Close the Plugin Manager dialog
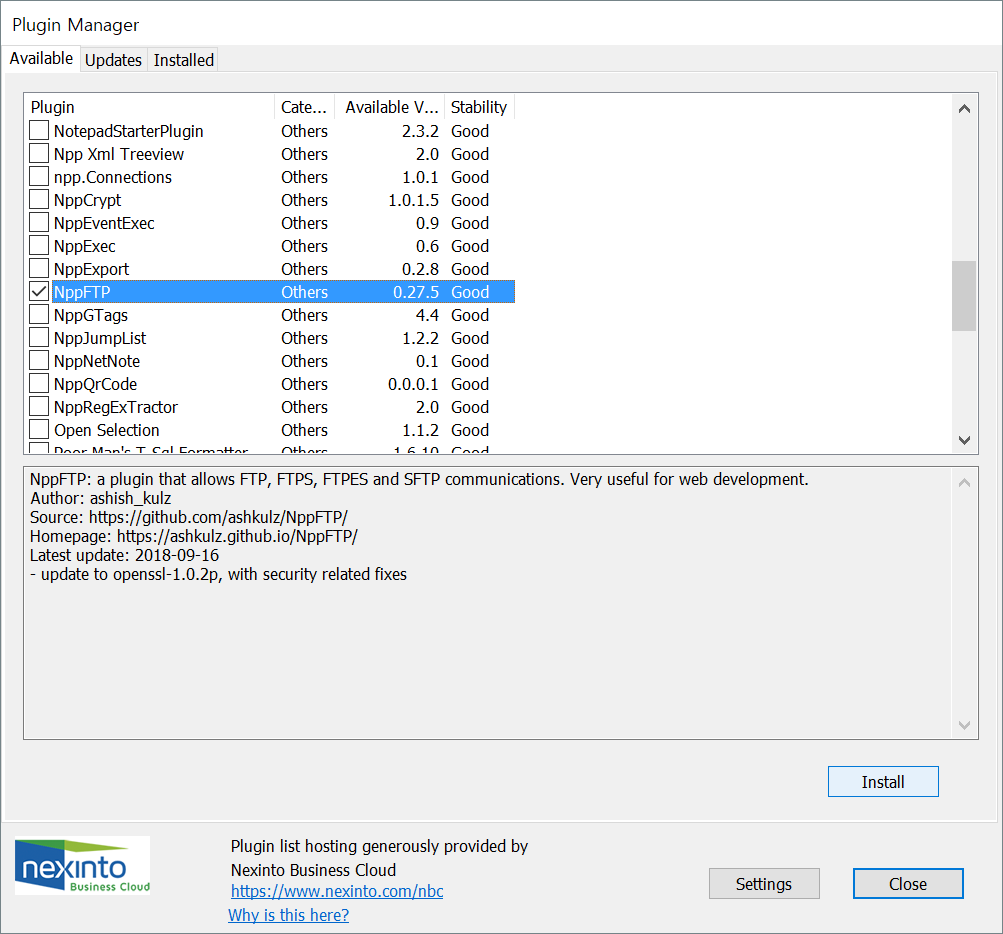This screenshot has height=934, width=1003. tap(907, 884)
